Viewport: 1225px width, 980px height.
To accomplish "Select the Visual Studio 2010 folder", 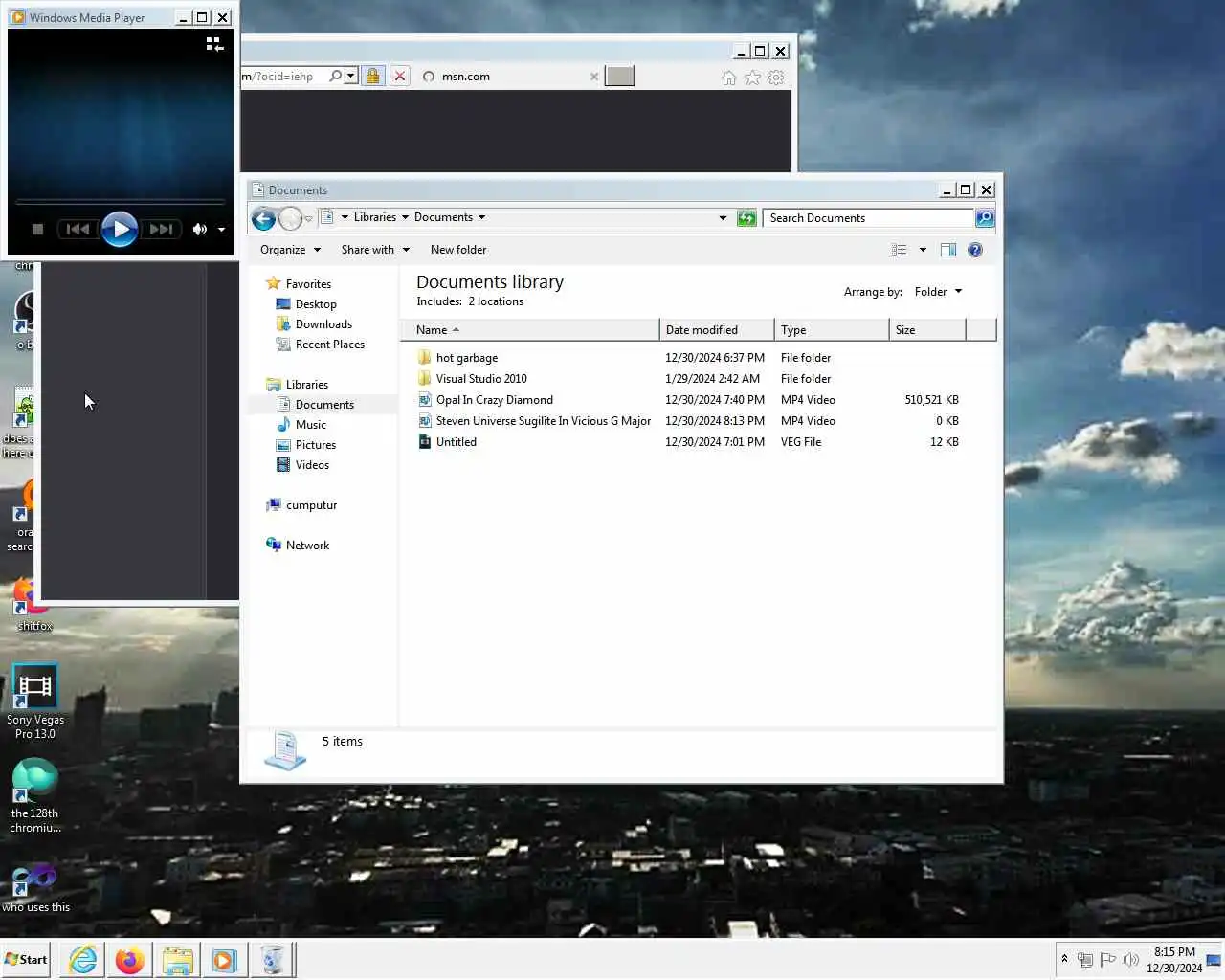I will tap(481, 379).
